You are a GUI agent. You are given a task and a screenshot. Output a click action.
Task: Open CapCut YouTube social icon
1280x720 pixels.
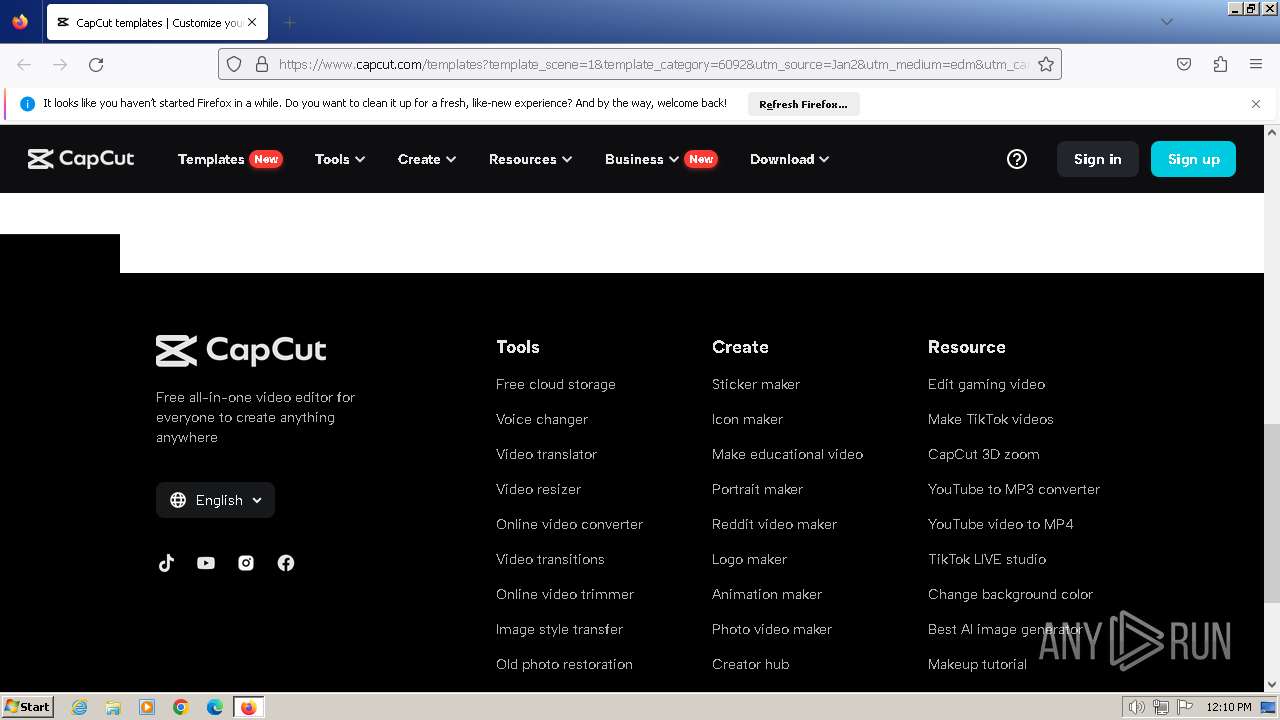(x=206, y=563)
